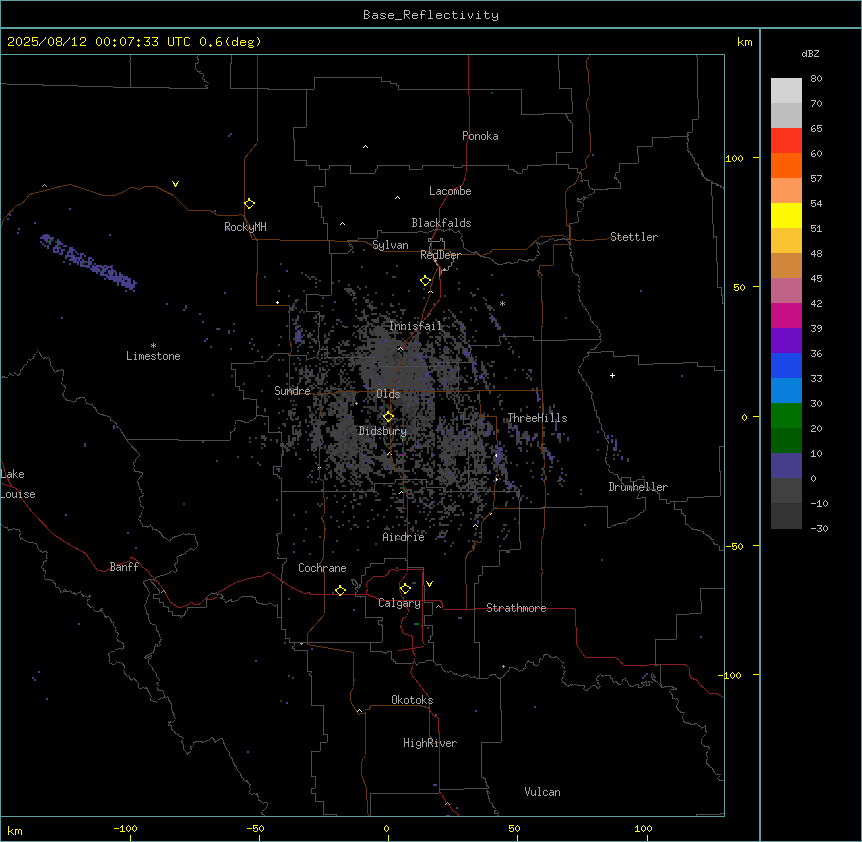The height and width of the screenshot is (842, 862).
Task: Select the yellow diamond marker above Calgary label
Action: (405, 589)
